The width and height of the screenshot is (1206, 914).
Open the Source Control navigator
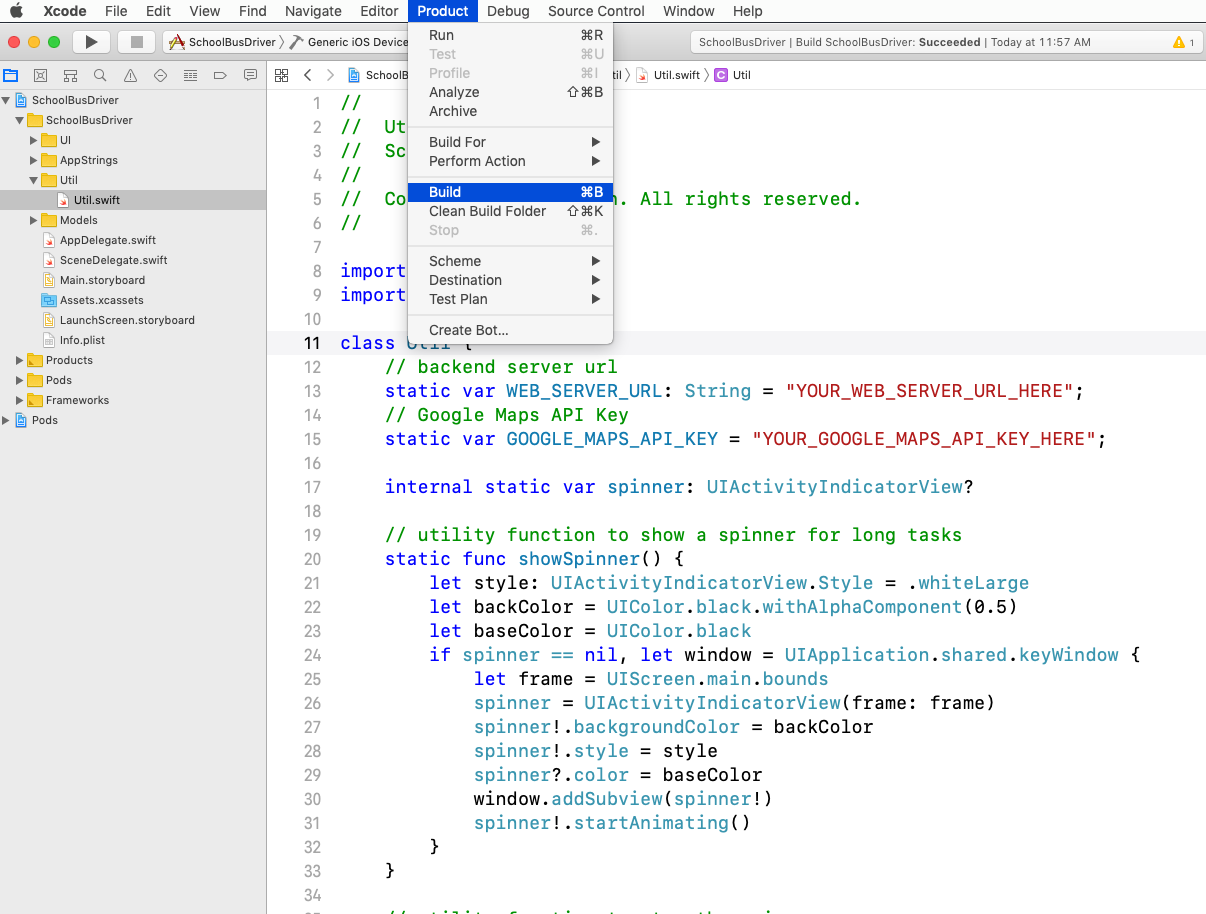click(41, 74)
